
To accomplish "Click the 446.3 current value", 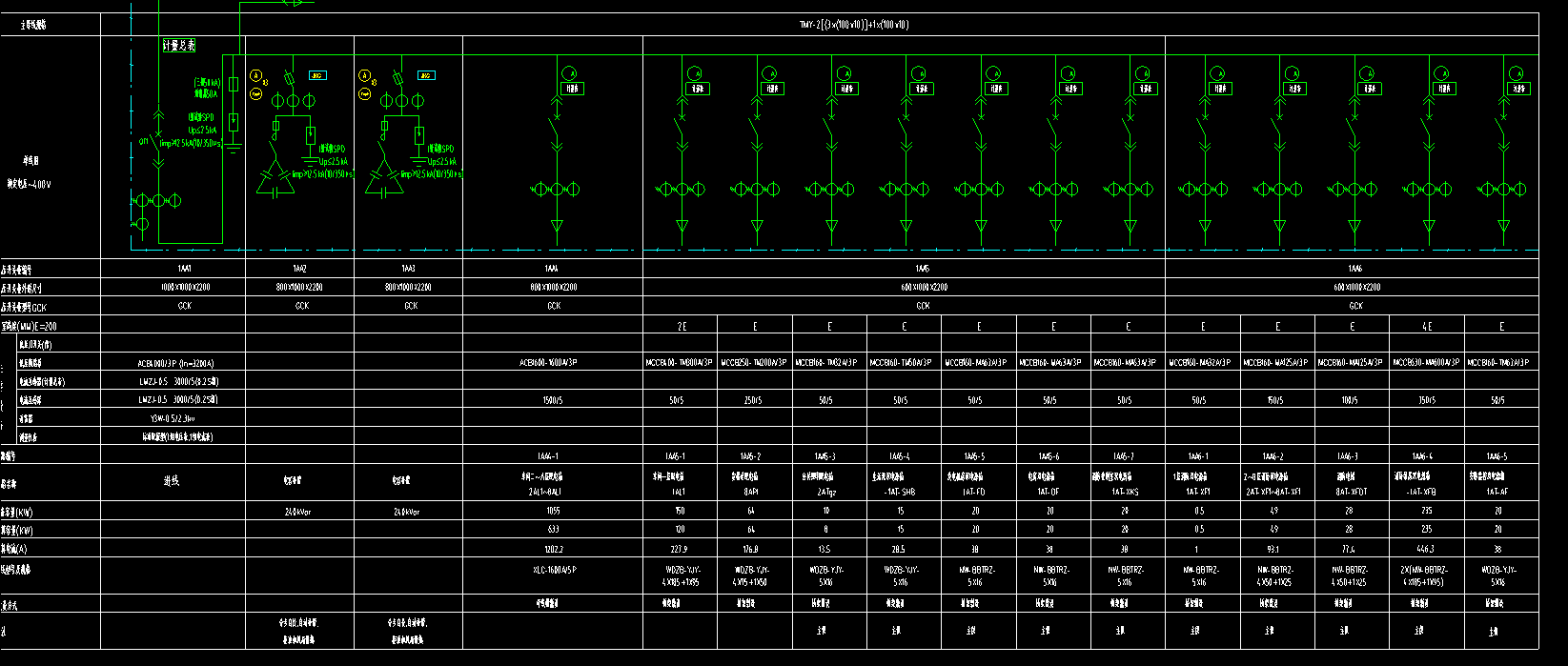I will [x=1425, y=549].
